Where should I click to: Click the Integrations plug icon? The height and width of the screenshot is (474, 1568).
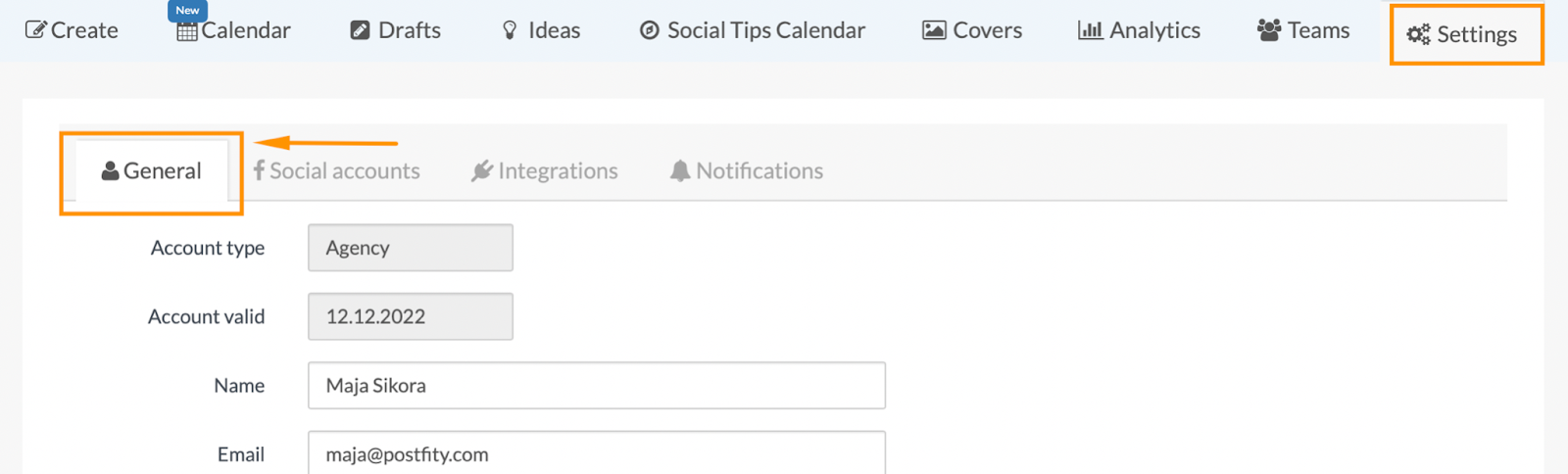tap(481, 170)
